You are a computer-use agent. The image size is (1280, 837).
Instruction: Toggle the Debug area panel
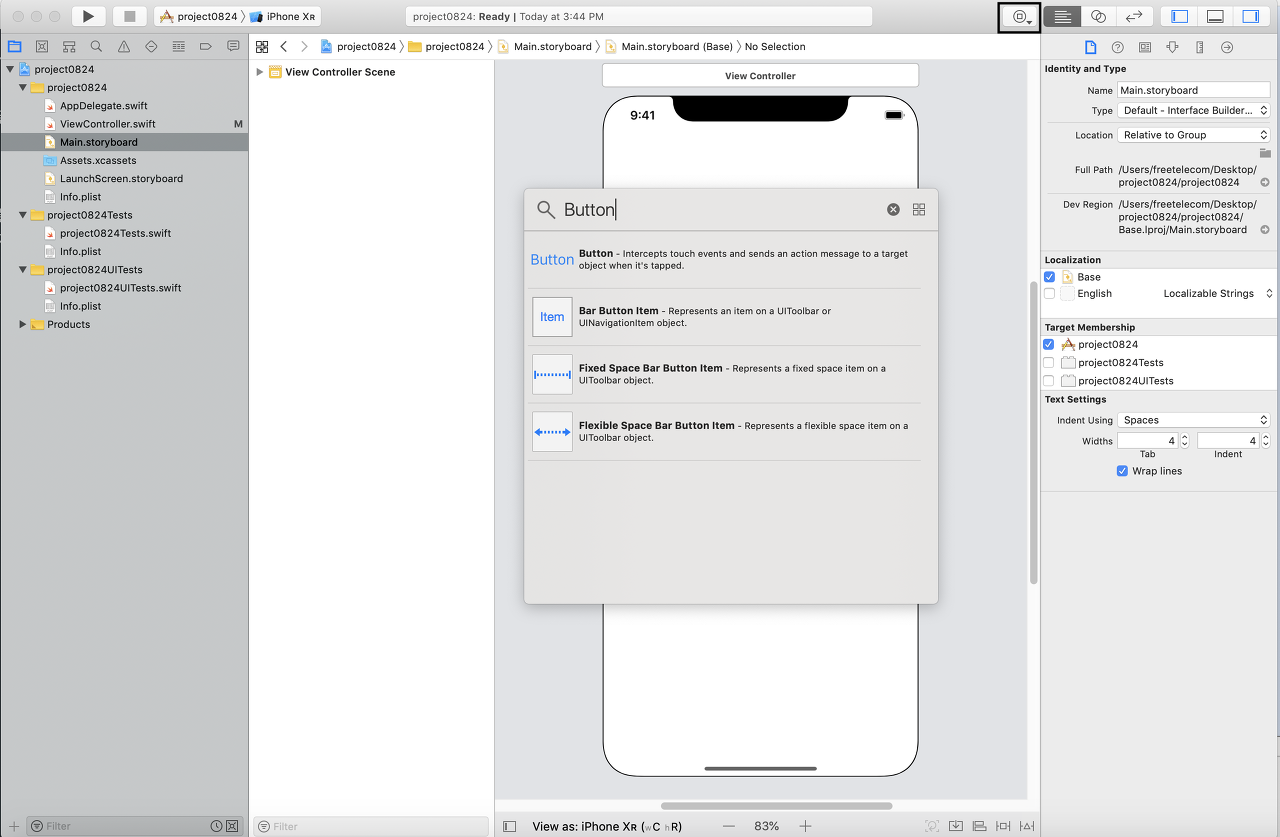pos(1215,17)
